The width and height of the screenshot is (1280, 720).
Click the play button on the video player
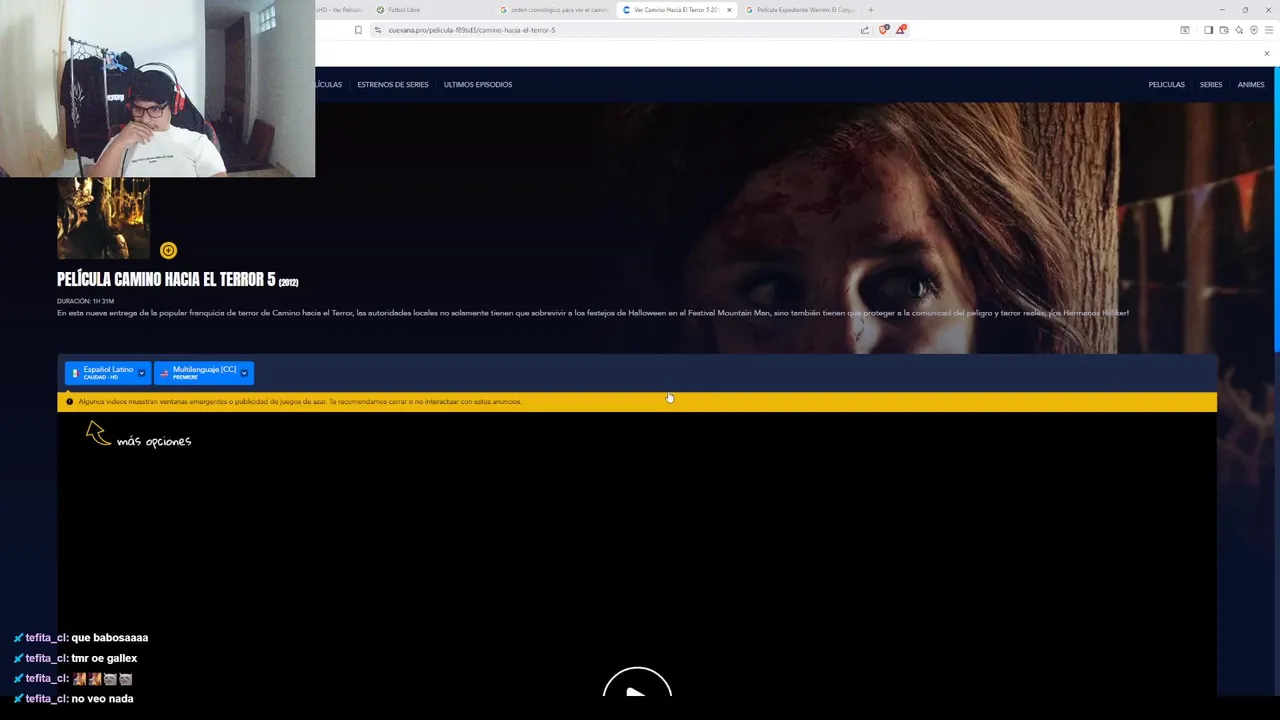(637, 681)
